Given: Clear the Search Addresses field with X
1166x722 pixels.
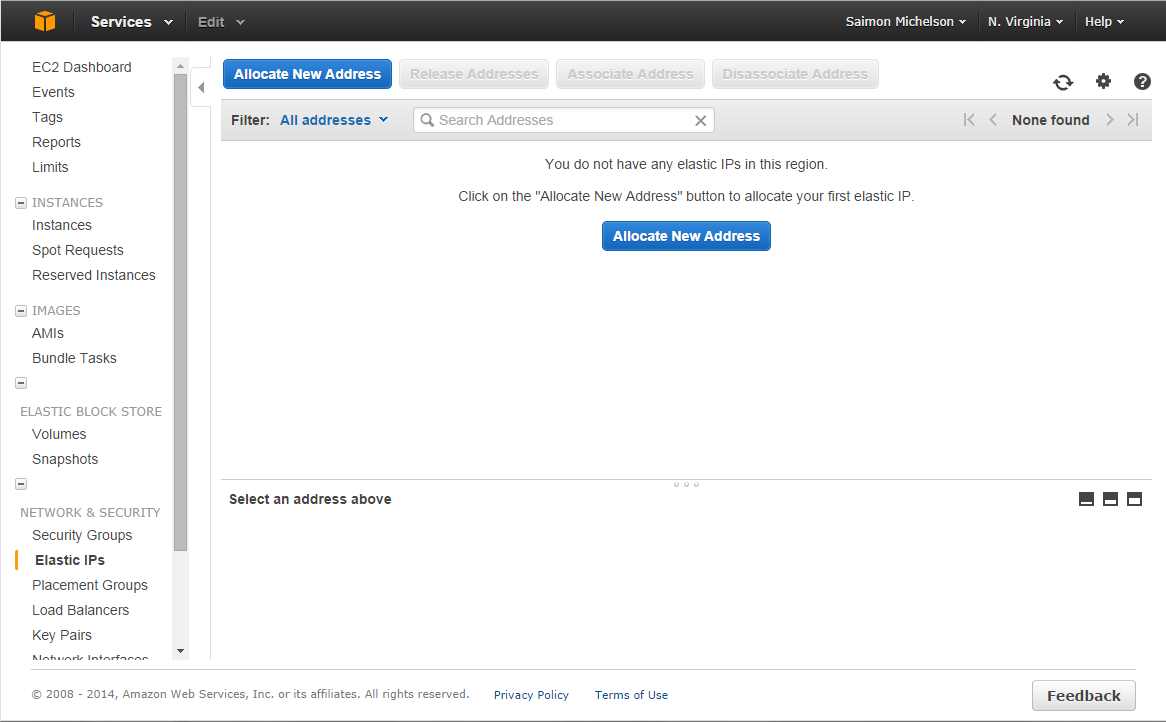Looking at the screenshot, I should pyautogui.click(x=700, y=120).
